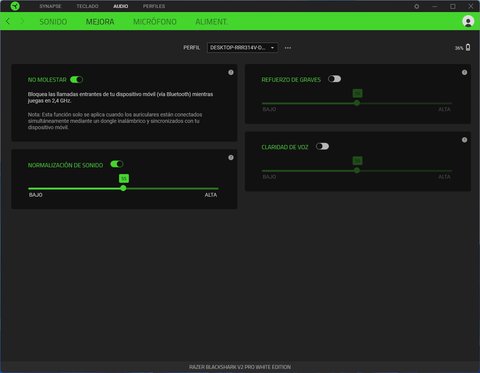The width and height of the screenshot is (480, 373).
Task: Switch to the Synapse tab
Action: pyautogui.click(x=50, y=6)
